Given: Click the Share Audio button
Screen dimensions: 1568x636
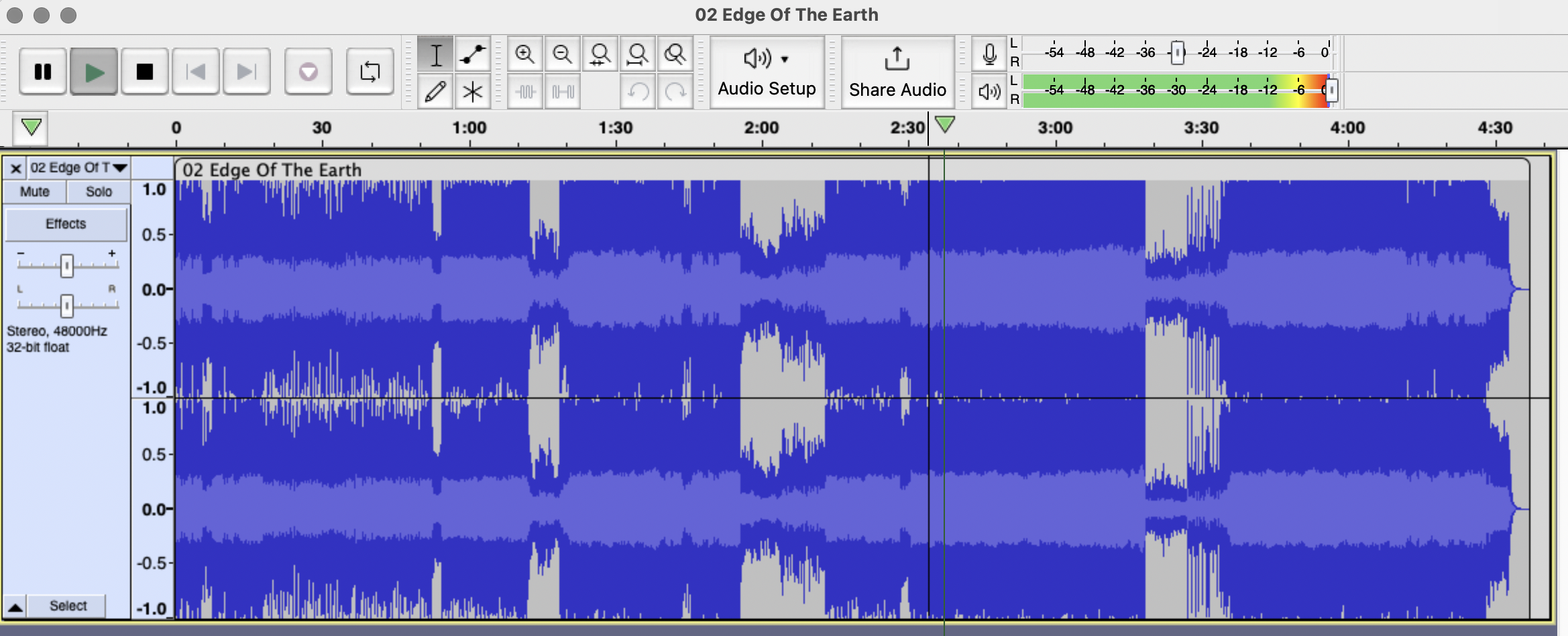Looking at the screenshot, I should coord(897,72).
